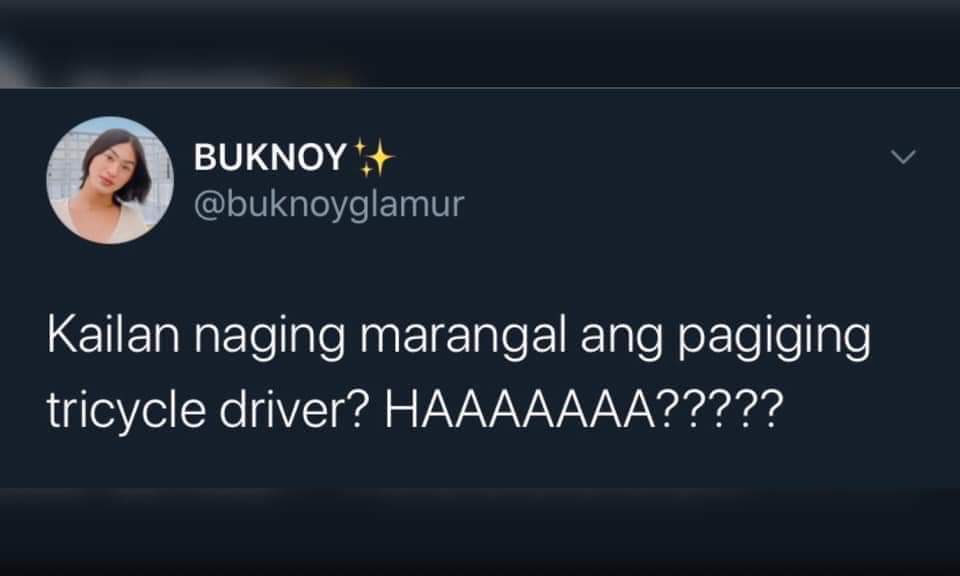This screenshot has width=960, height=576.
Task: Click the letter "B" of BUKNOY
Action: [x=206, y=157]
